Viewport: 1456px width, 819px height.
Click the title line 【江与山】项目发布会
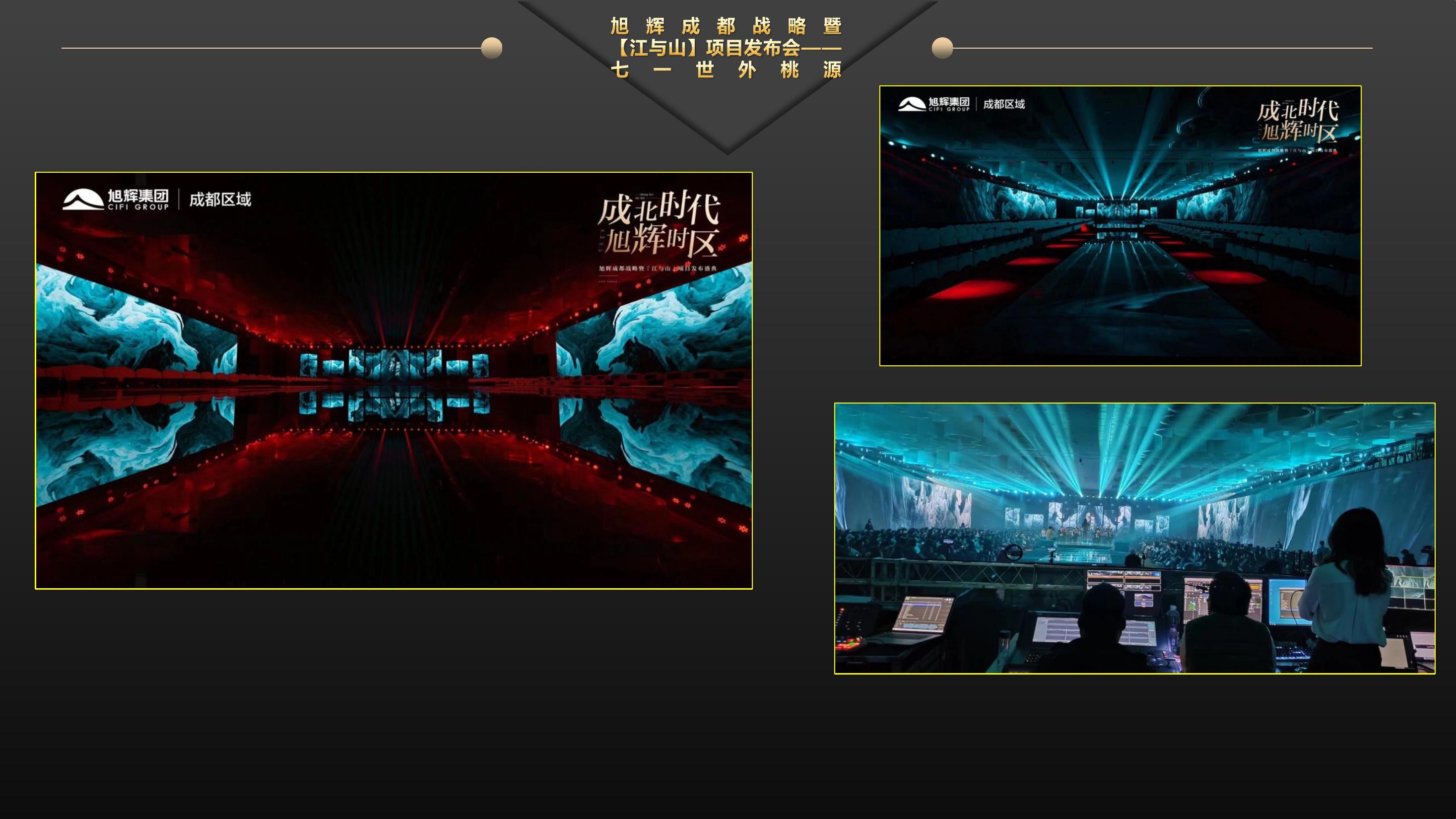tap(708, 48)
